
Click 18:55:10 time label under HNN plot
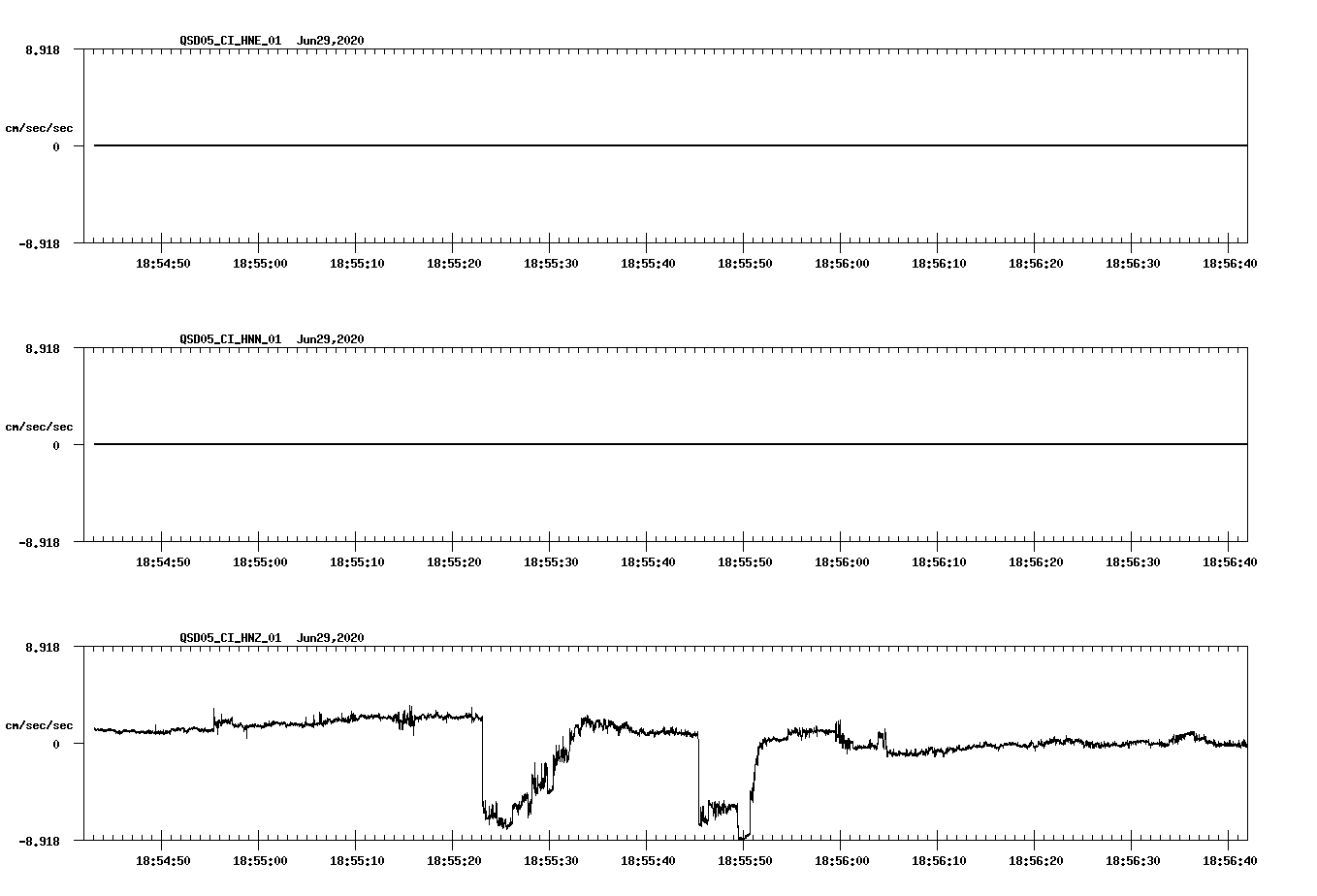[357, 562]
